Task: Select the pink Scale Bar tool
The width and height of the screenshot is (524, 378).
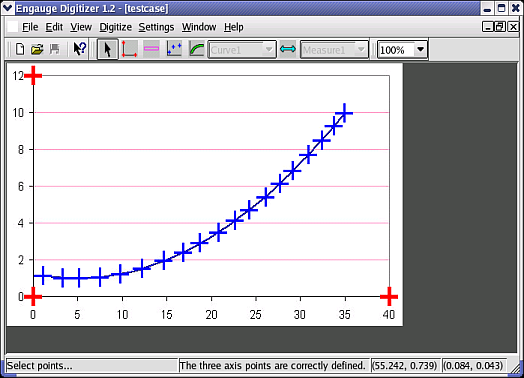Action: pyautogui.click(x=151, y=49)
